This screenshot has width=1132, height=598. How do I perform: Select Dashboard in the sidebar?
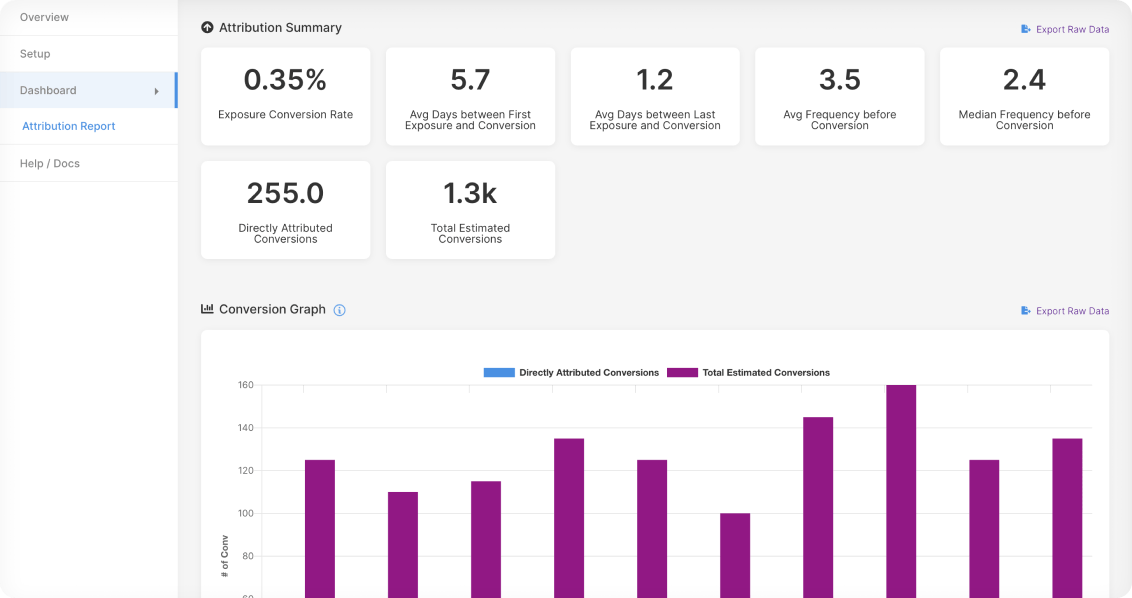(48, 90)
